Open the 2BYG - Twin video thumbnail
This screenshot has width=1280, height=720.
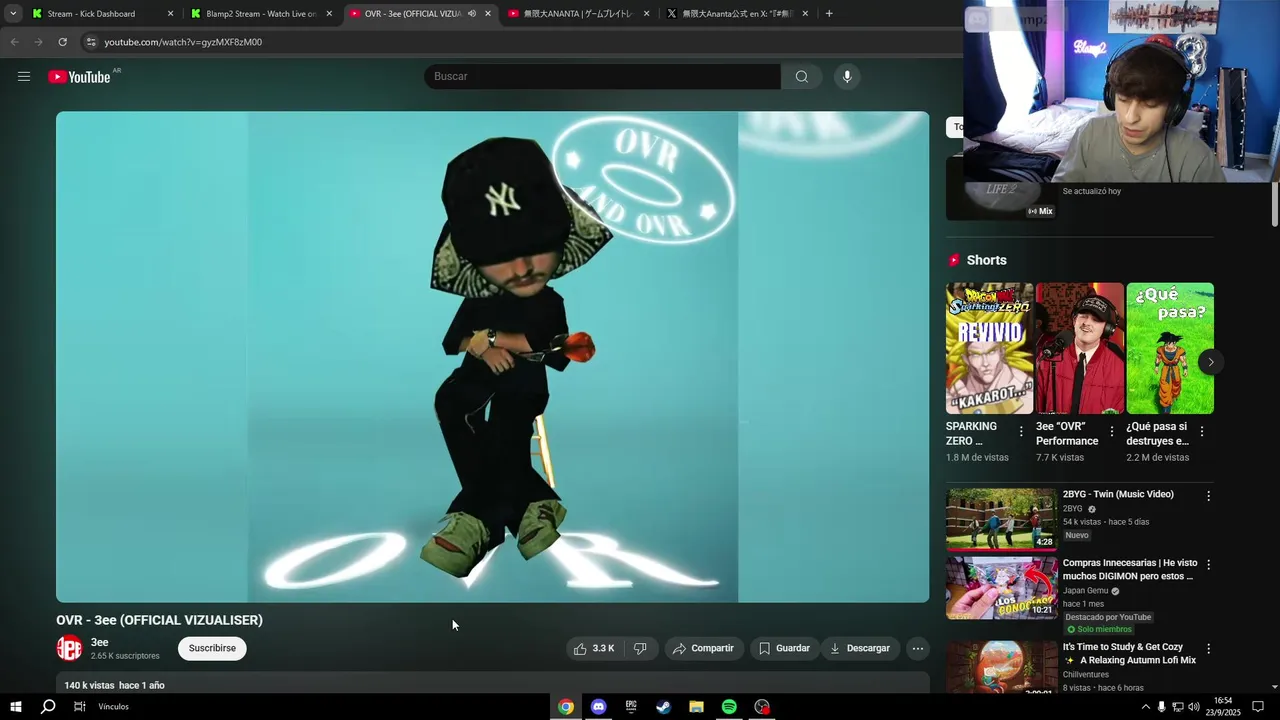click(1001, 519)
